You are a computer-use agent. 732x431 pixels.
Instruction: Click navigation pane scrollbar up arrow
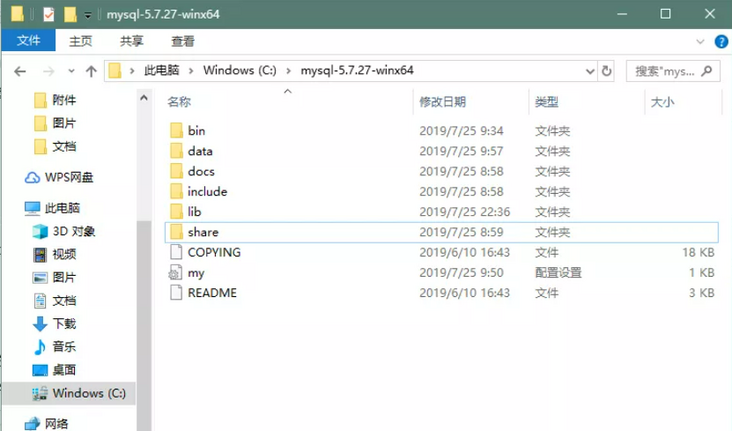[144, 98]
